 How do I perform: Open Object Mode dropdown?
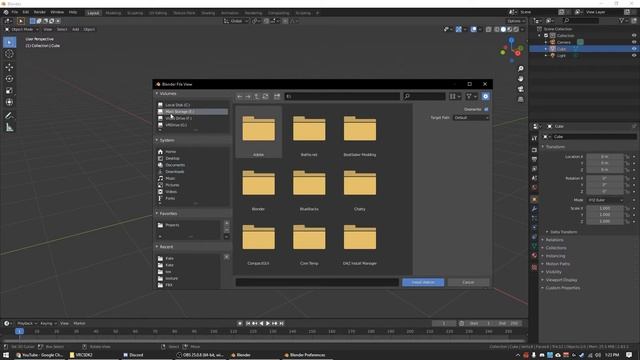pyautogui.click(x=22, y=29)
